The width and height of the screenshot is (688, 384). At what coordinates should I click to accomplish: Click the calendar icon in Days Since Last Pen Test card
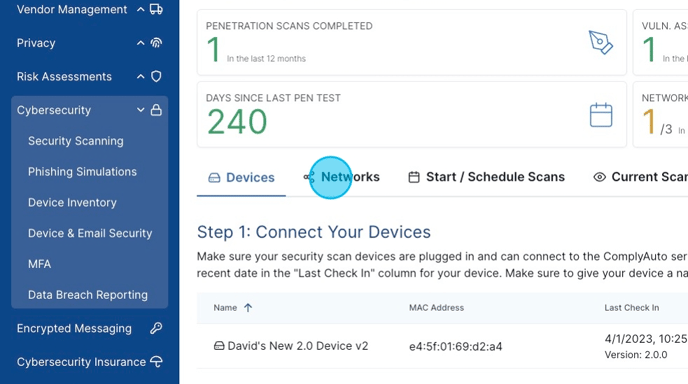[x=601, y=115]
